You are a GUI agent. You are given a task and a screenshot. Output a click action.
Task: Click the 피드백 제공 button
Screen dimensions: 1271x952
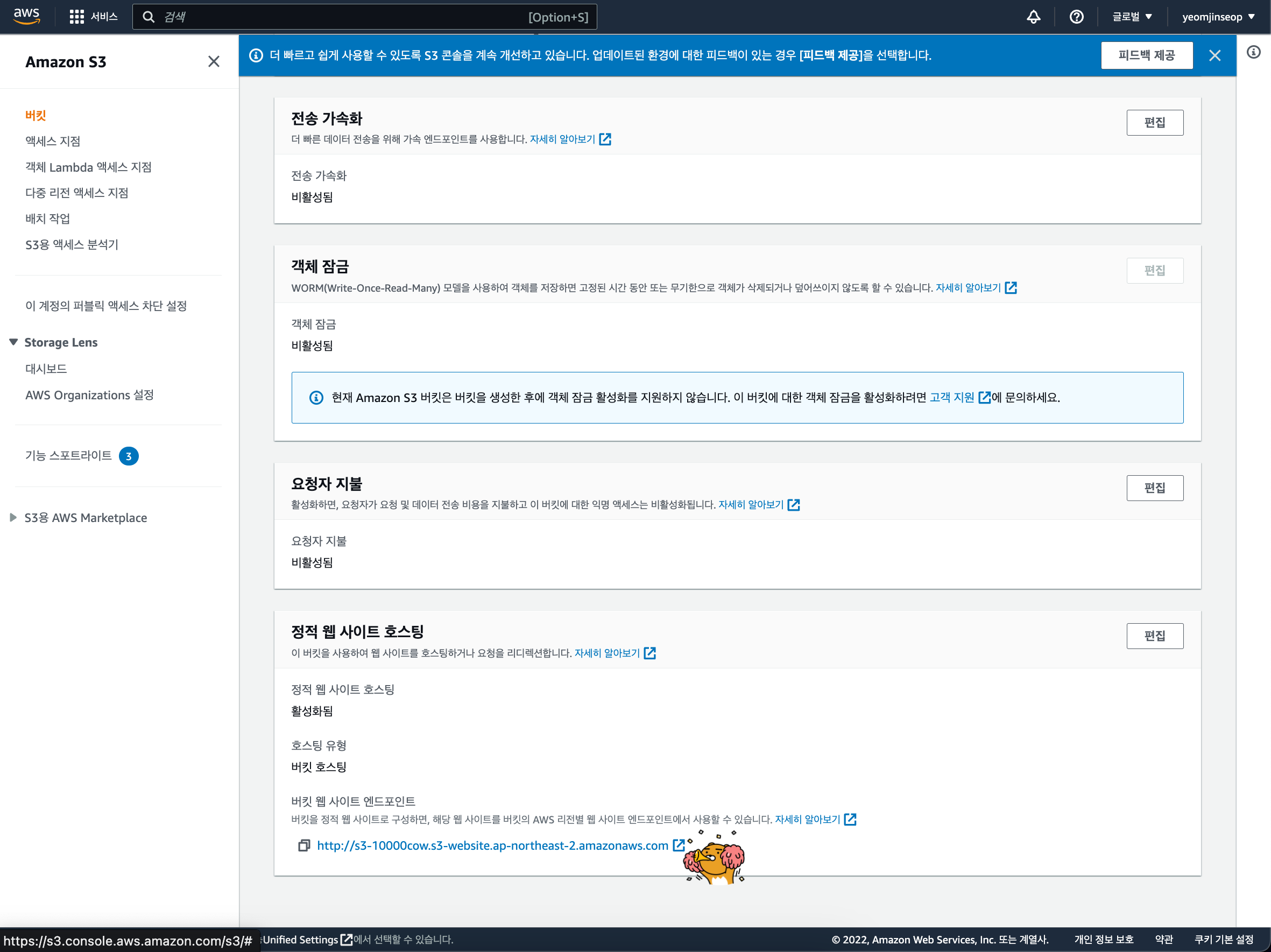1146,55
